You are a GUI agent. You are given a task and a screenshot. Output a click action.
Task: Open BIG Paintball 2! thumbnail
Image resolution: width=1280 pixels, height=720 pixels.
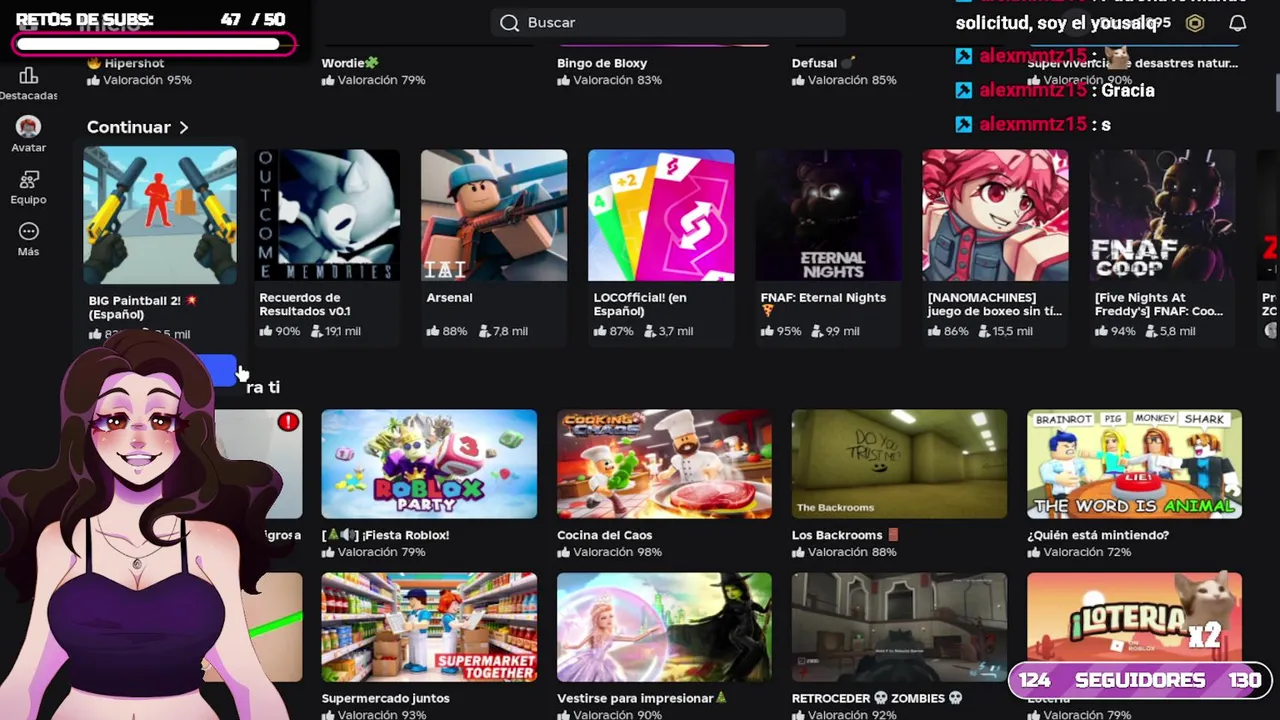click(160, 215)
